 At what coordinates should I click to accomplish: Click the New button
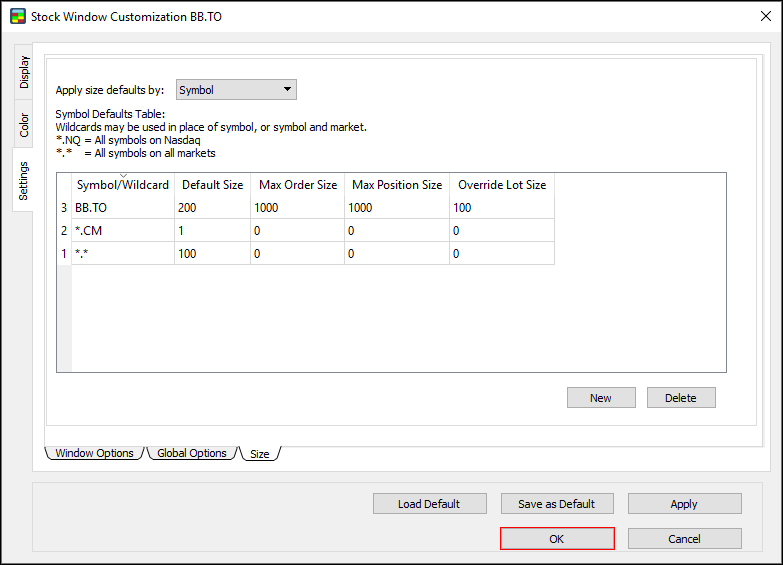point(601,398)
